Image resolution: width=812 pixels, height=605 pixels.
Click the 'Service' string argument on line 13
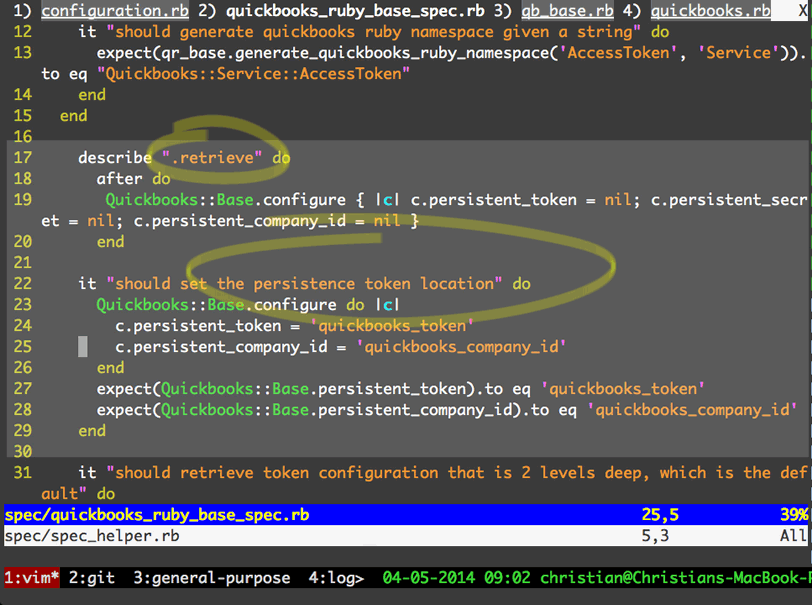[x=738, y=53]
